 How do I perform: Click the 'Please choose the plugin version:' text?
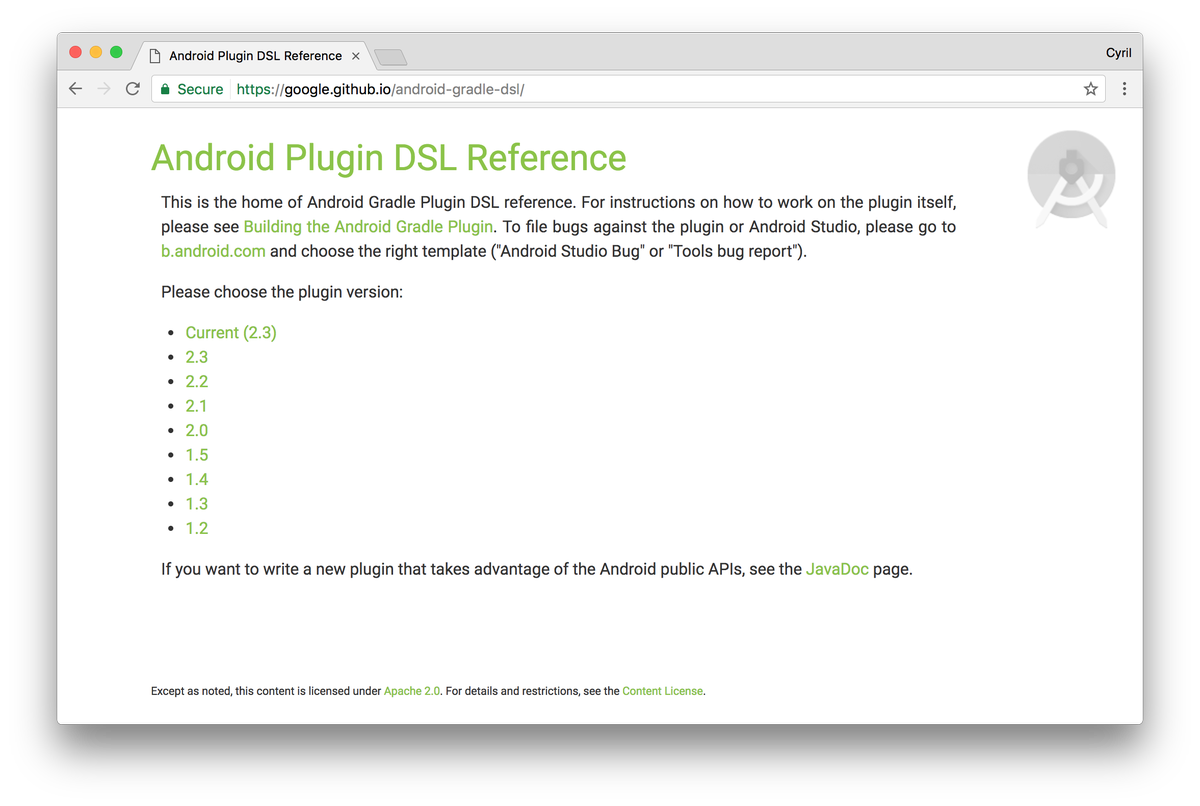282,292
